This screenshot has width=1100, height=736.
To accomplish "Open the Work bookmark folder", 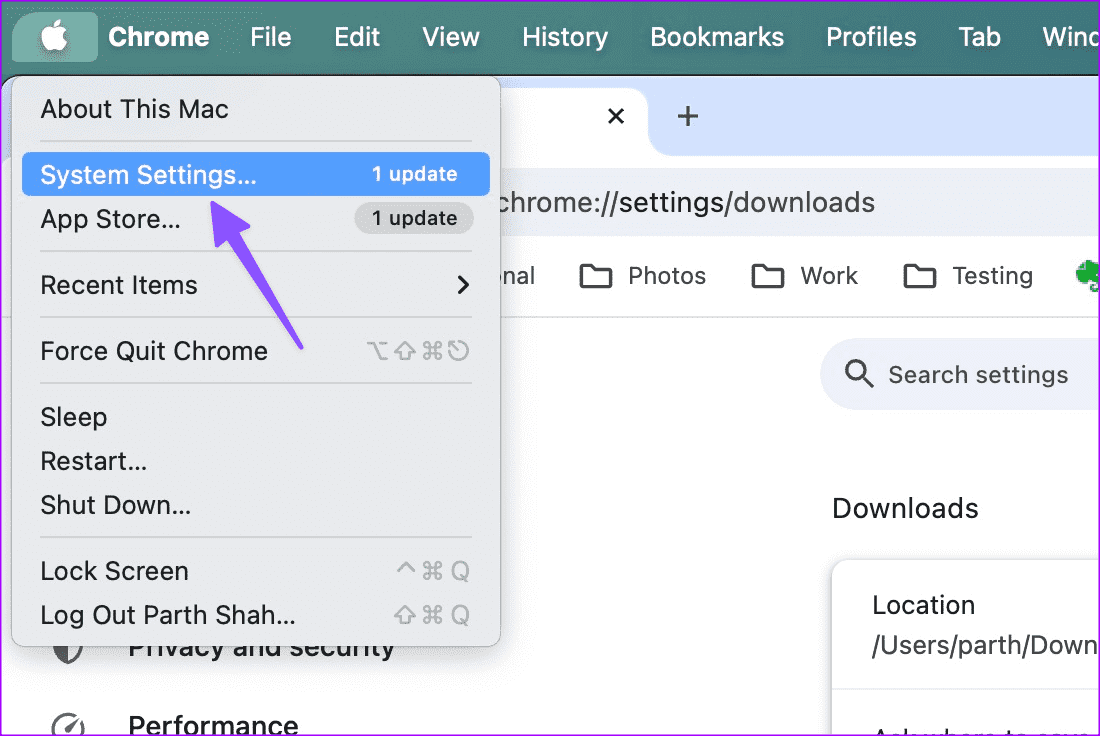I will (805, 276).
